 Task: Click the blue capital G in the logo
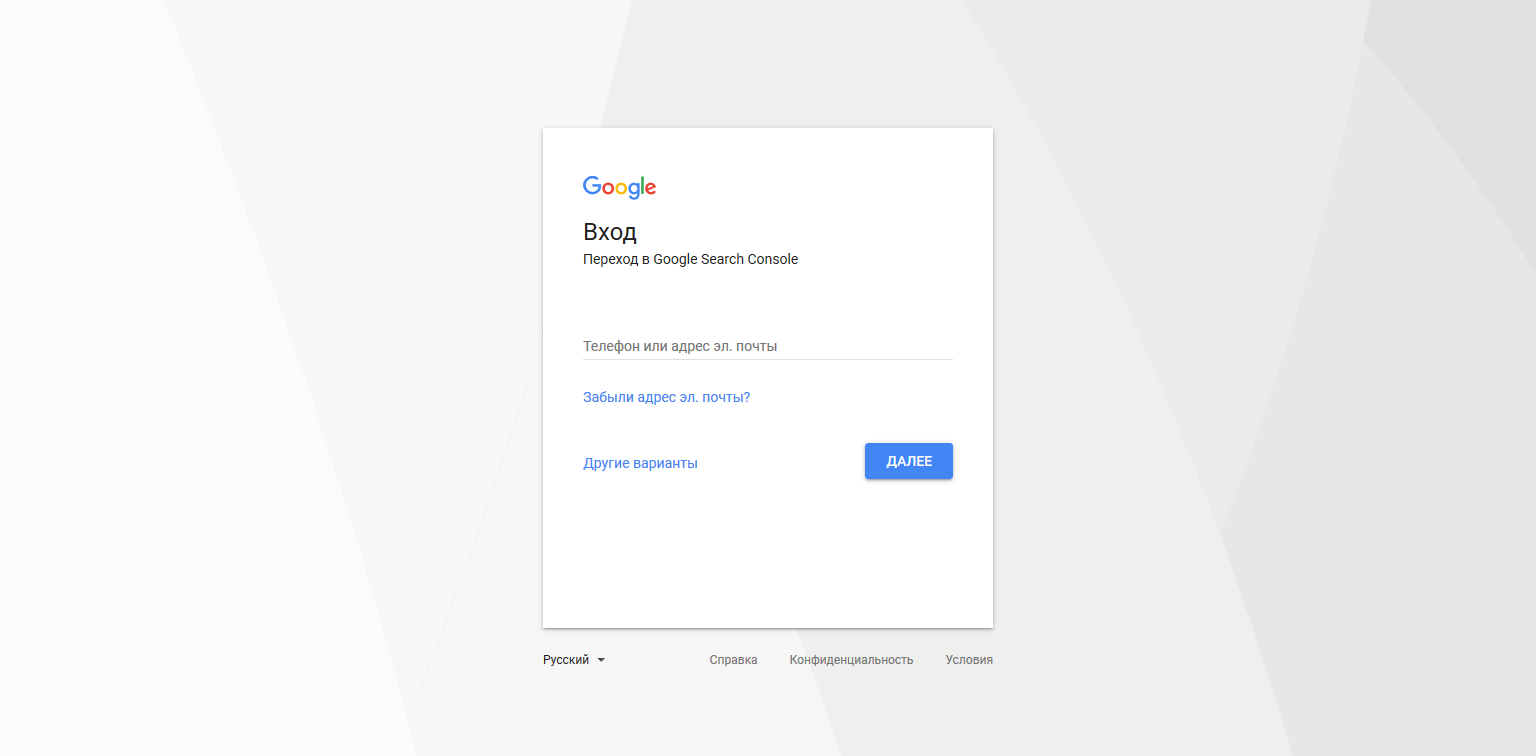[592, 186]
